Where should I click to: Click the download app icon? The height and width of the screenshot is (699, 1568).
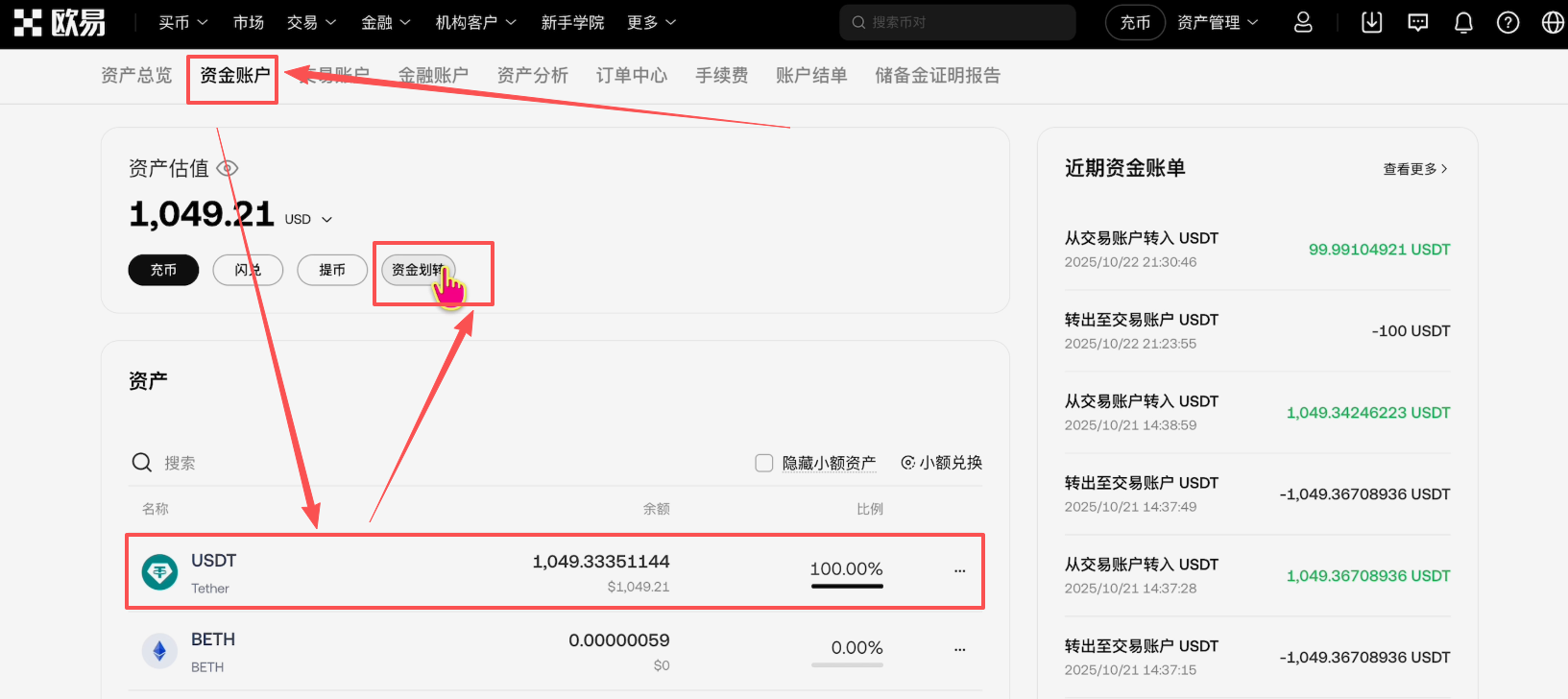pyautogui.click(x=1371, y=22)
